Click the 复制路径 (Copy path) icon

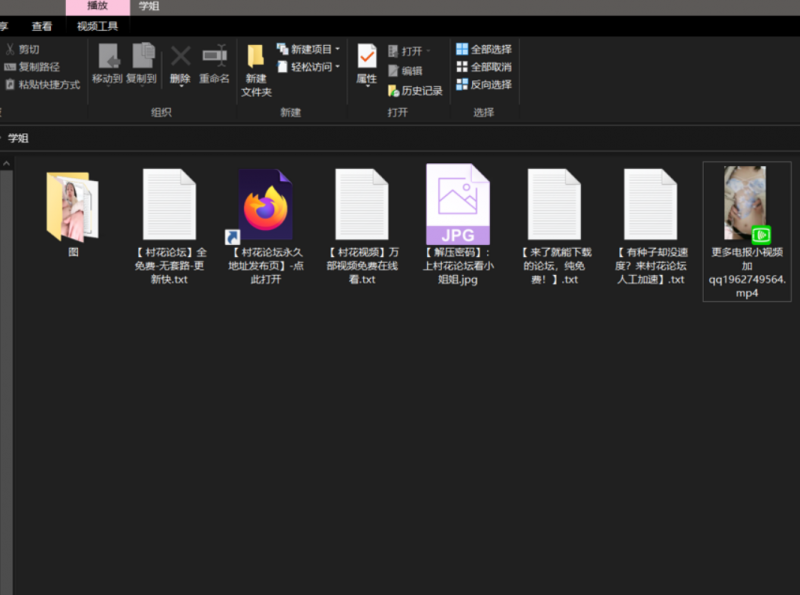coord(10,67)
